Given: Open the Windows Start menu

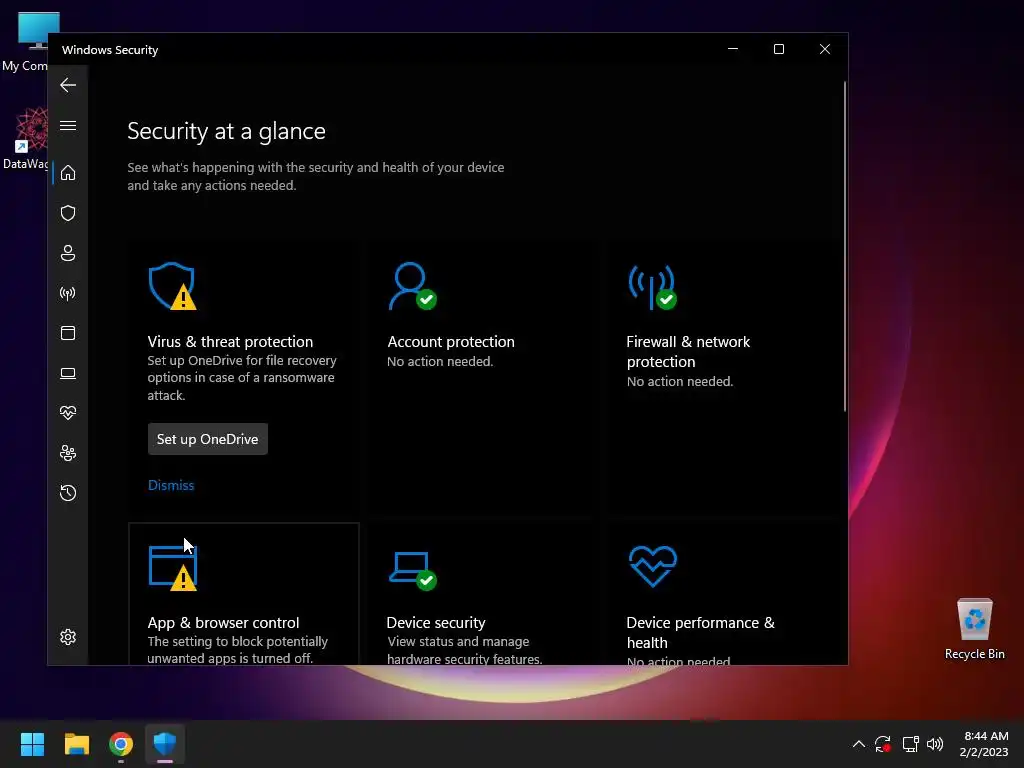Looking at the screenshot, I should [32, 744].
